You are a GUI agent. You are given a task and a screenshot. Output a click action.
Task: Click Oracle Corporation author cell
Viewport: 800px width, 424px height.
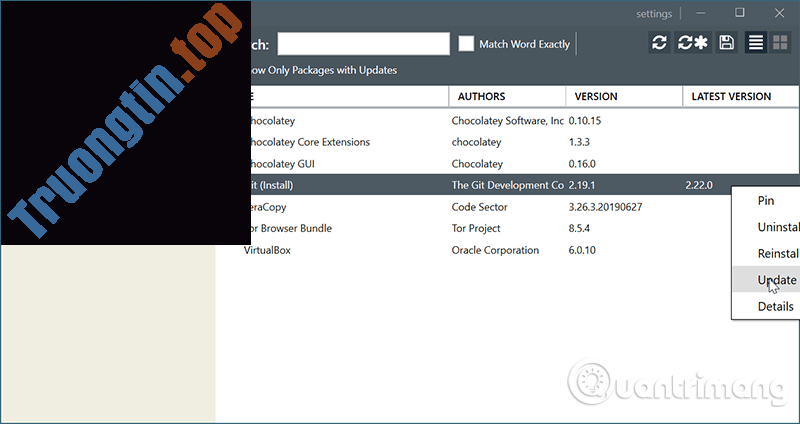495,250
